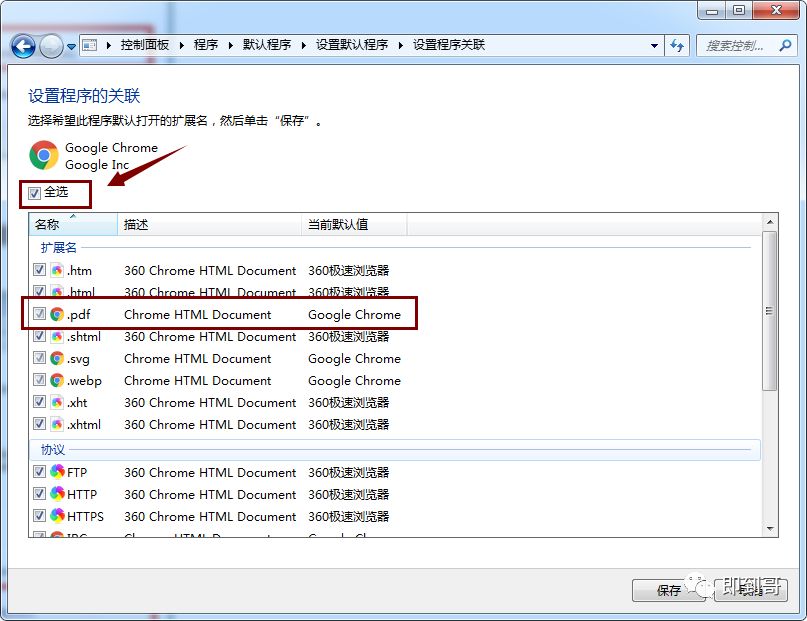Click the list's vertical scrollbar thumb
807x621 pixels.
pyautogui.click(x=770, y=311)
